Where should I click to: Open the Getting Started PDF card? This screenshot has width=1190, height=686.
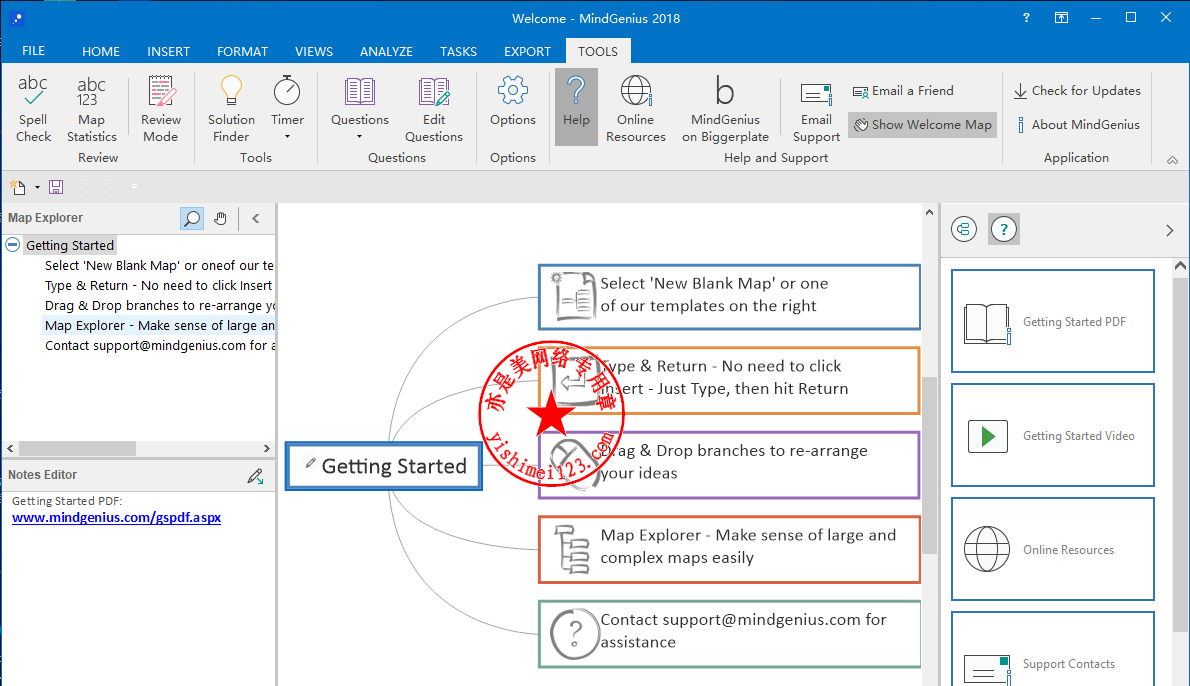(x=1053, y=321)
